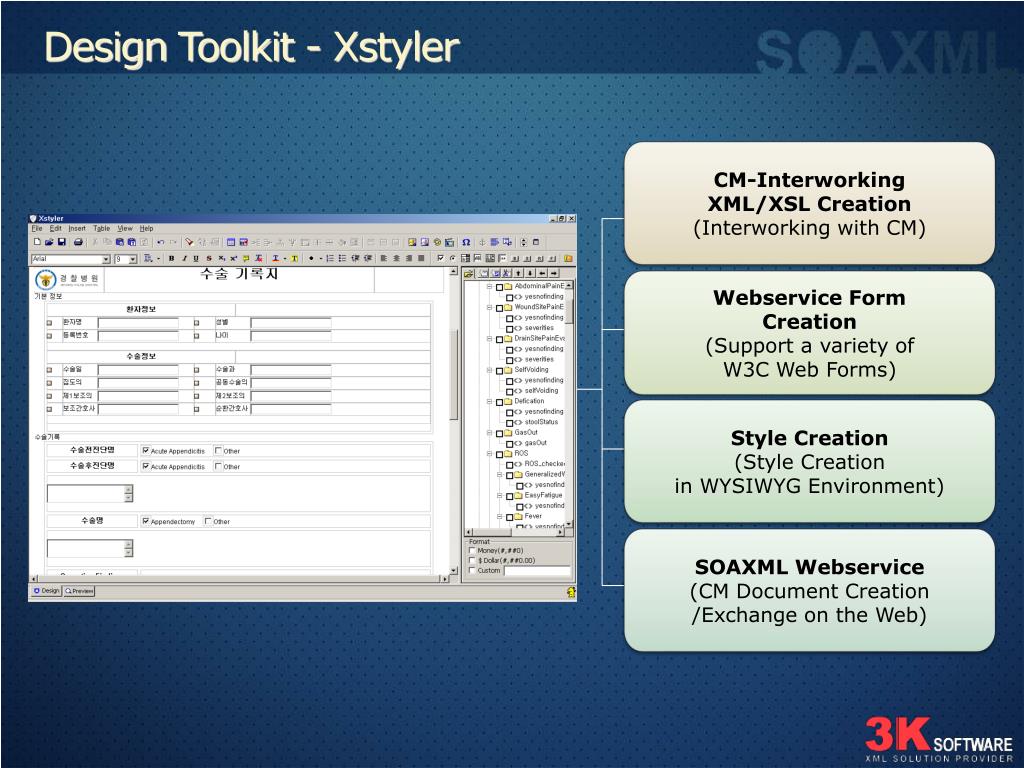The width and height of the screenshot is (1024, 768).
Task: Open the Arial font name dropdown
Action: pos(106,259)
